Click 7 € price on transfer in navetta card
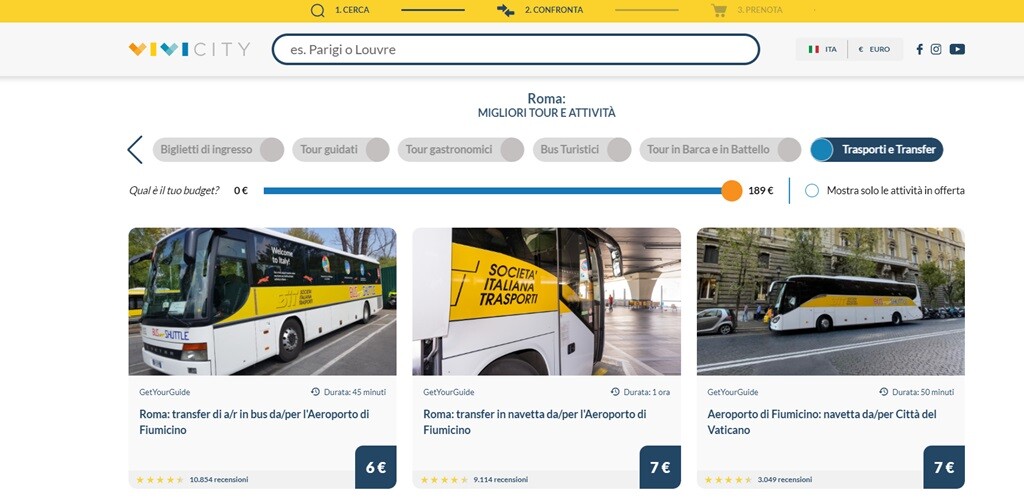The height and width of the screenshot is (504, 1024). pyautogui.click(x=660, y=467)
